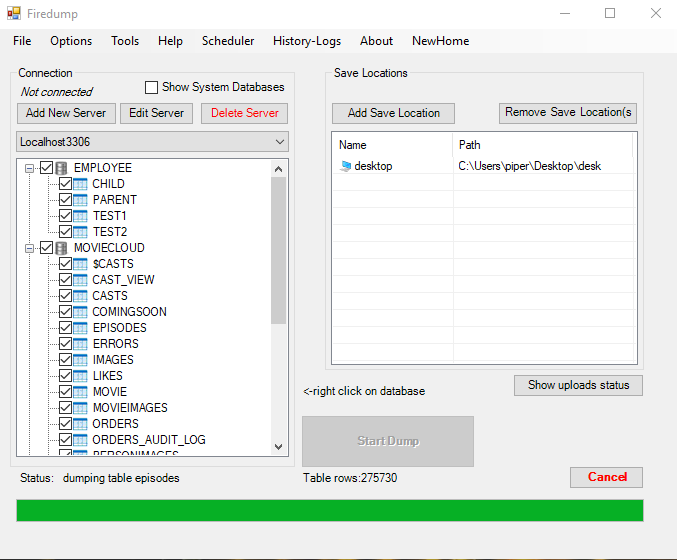Viewport: 677px width, 560px height.
Task: Open the NewHome menu
Action: 440,41
